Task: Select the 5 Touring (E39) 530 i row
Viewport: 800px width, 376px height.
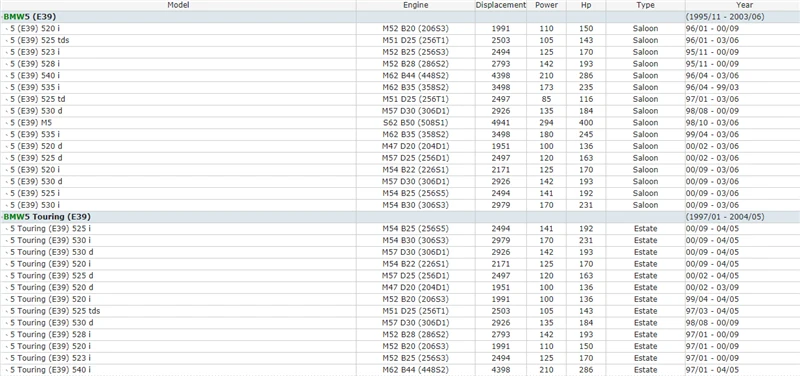Action: tap(400, 240)
